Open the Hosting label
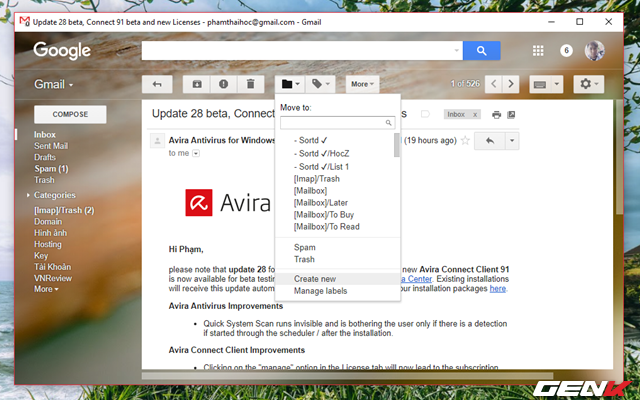 47,244
